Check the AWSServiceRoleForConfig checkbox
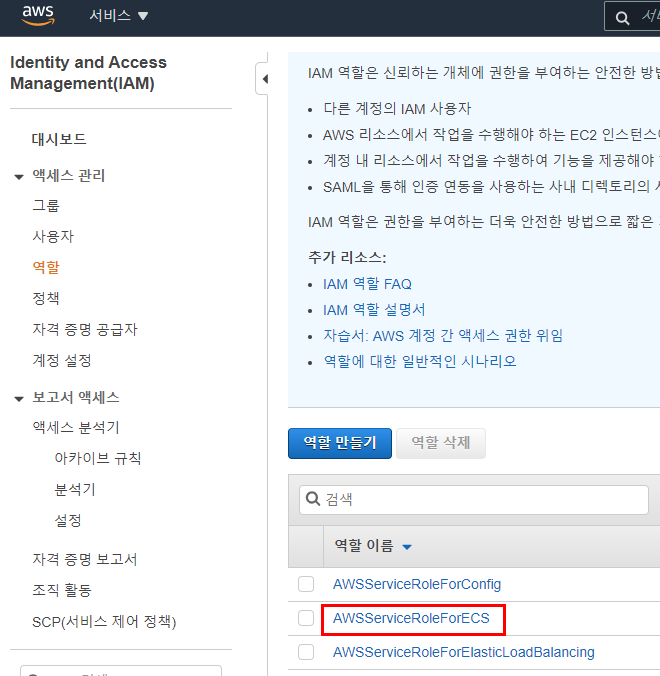Screen dimensions: 660x676 click(306, 584)
